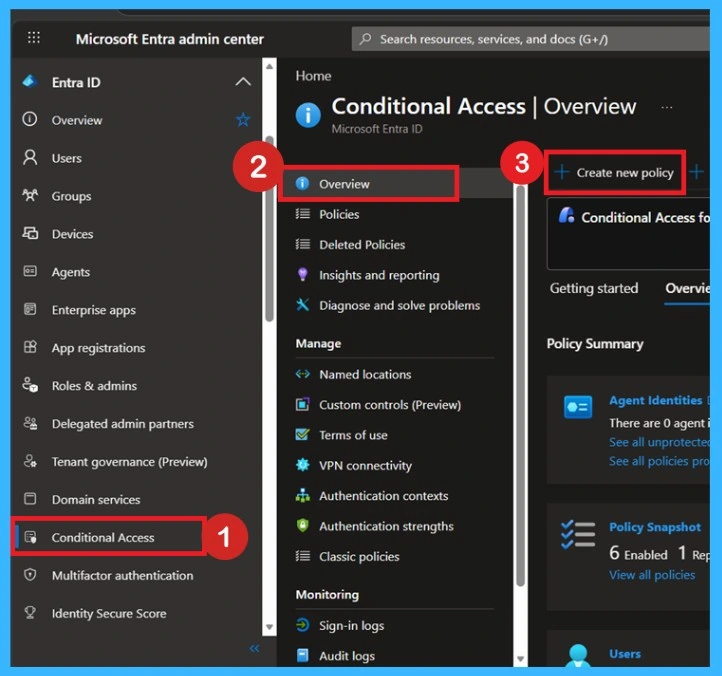Click the Devices icon in sidebar
Viewport: 722px width, 676px height.
30,233
